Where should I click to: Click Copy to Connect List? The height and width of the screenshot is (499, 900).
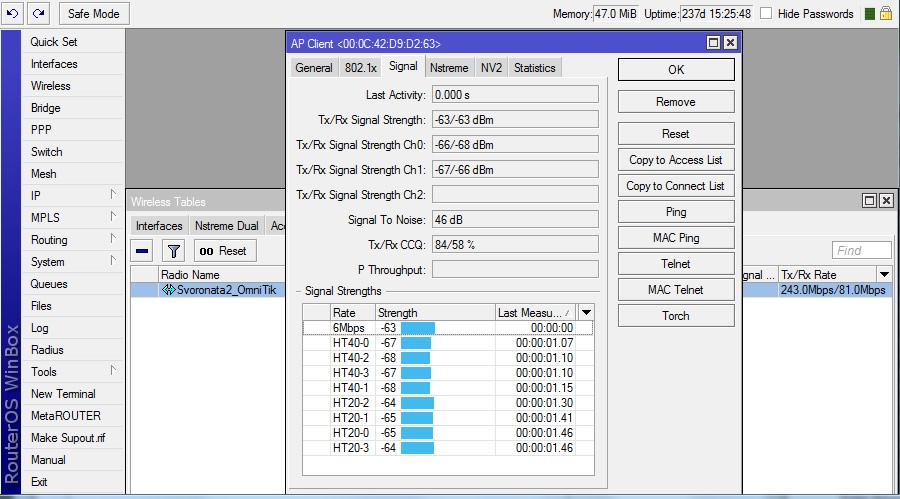tap(676, 186)
